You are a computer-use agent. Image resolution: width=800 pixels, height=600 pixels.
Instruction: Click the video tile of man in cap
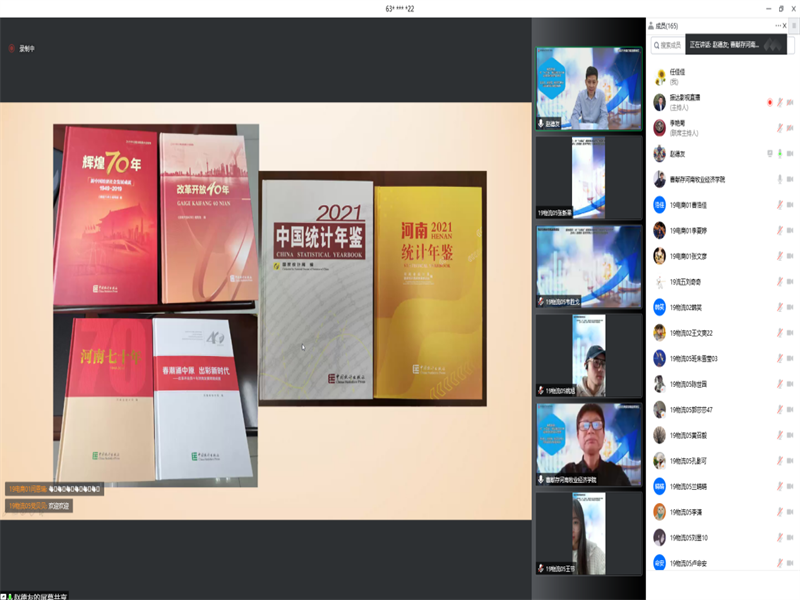click(588, 356)
